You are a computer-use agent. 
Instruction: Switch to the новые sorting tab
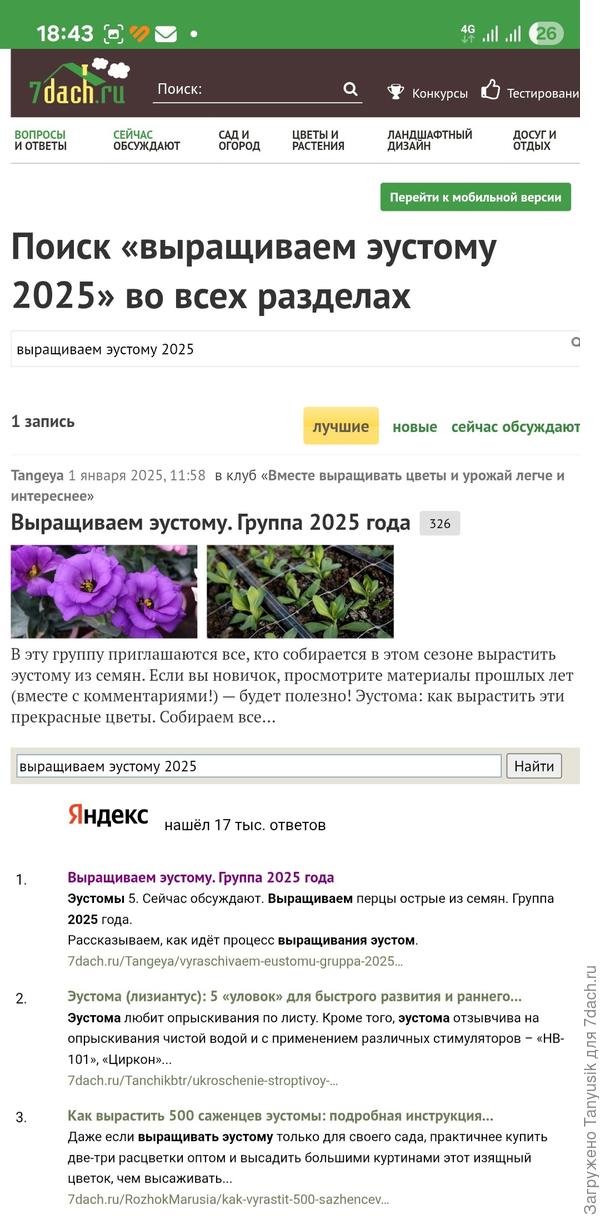pos(414,427)
